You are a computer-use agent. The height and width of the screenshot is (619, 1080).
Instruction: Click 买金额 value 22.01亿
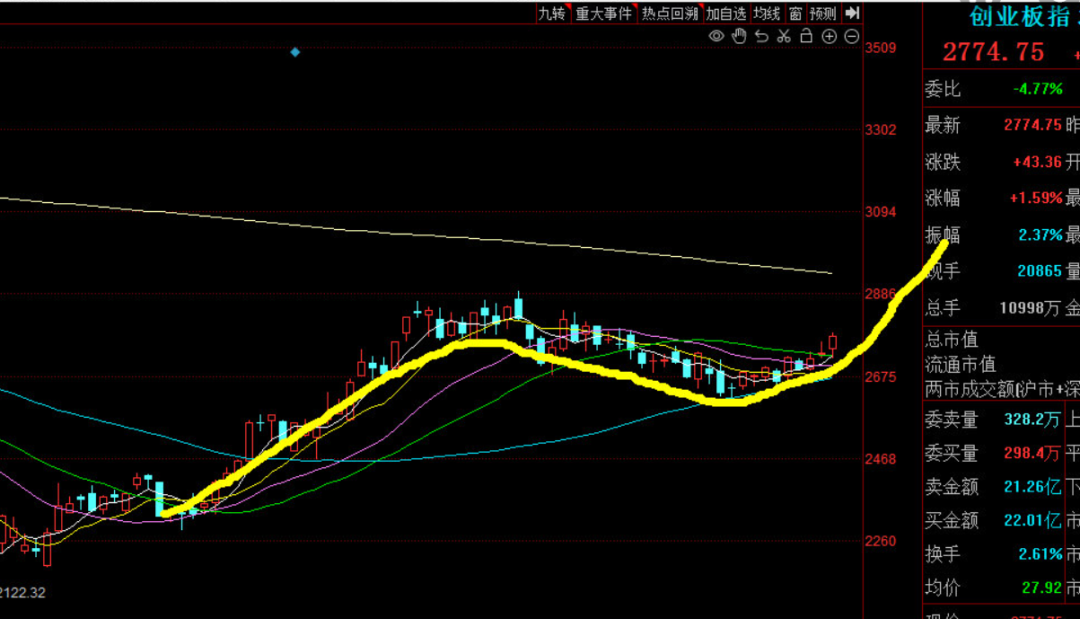point(1032,521)
